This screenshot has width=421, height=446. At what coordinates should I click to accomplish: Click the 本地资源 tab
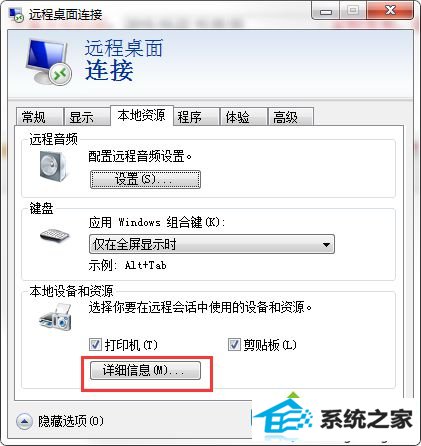click(142, 115)
